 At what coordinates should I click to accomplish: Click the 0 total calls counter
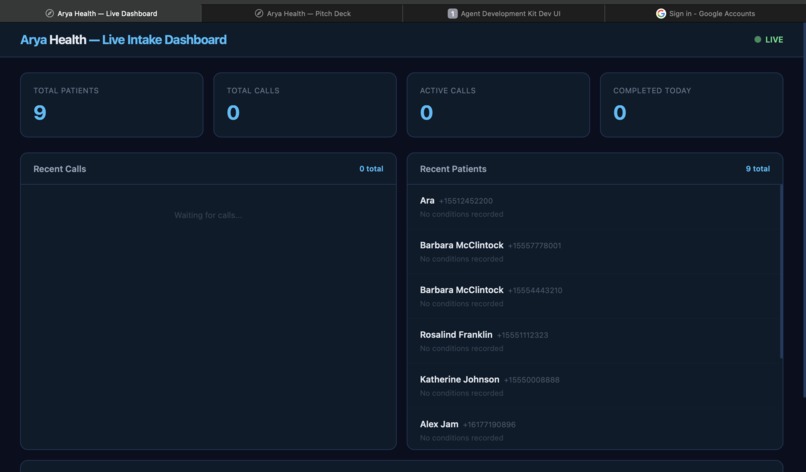click(x=371, y=169)
